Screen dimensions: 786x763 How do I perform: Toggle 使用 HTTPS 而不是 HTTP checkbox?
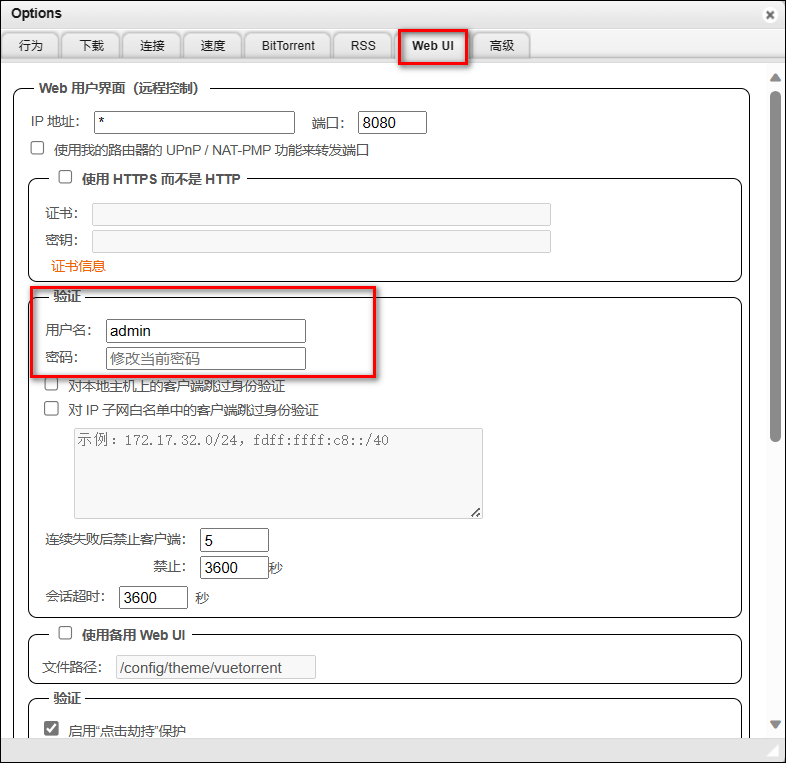pyautogui.click(x=66, y=177)
